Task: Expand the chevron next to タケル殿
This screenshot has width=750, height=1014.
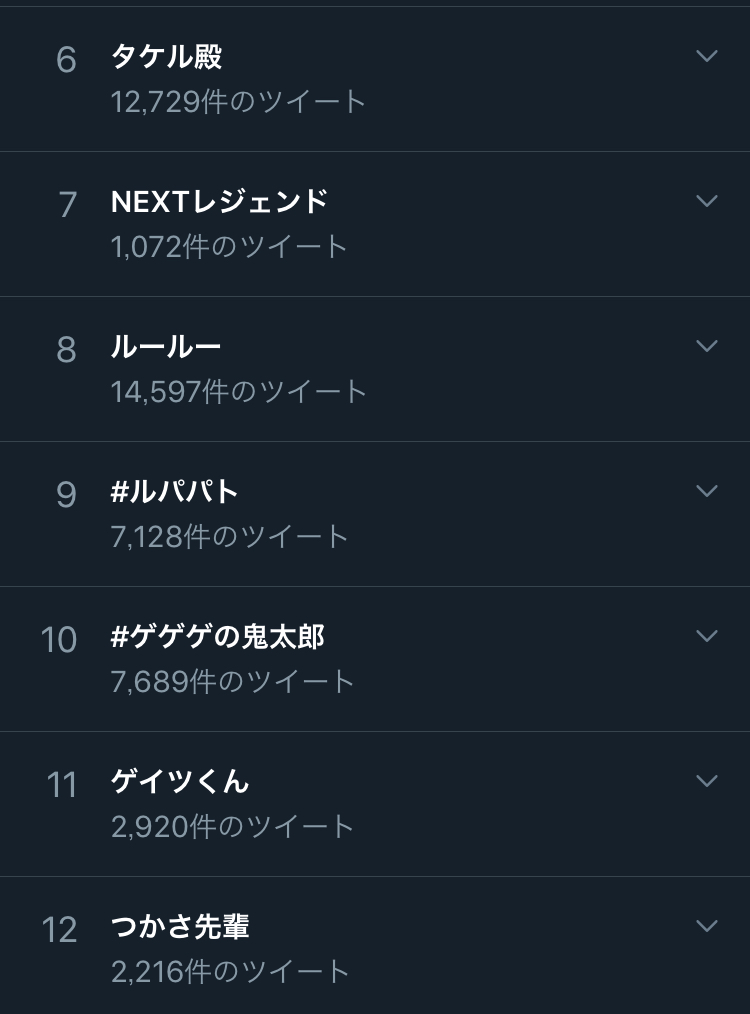Action: coord(707,57)
